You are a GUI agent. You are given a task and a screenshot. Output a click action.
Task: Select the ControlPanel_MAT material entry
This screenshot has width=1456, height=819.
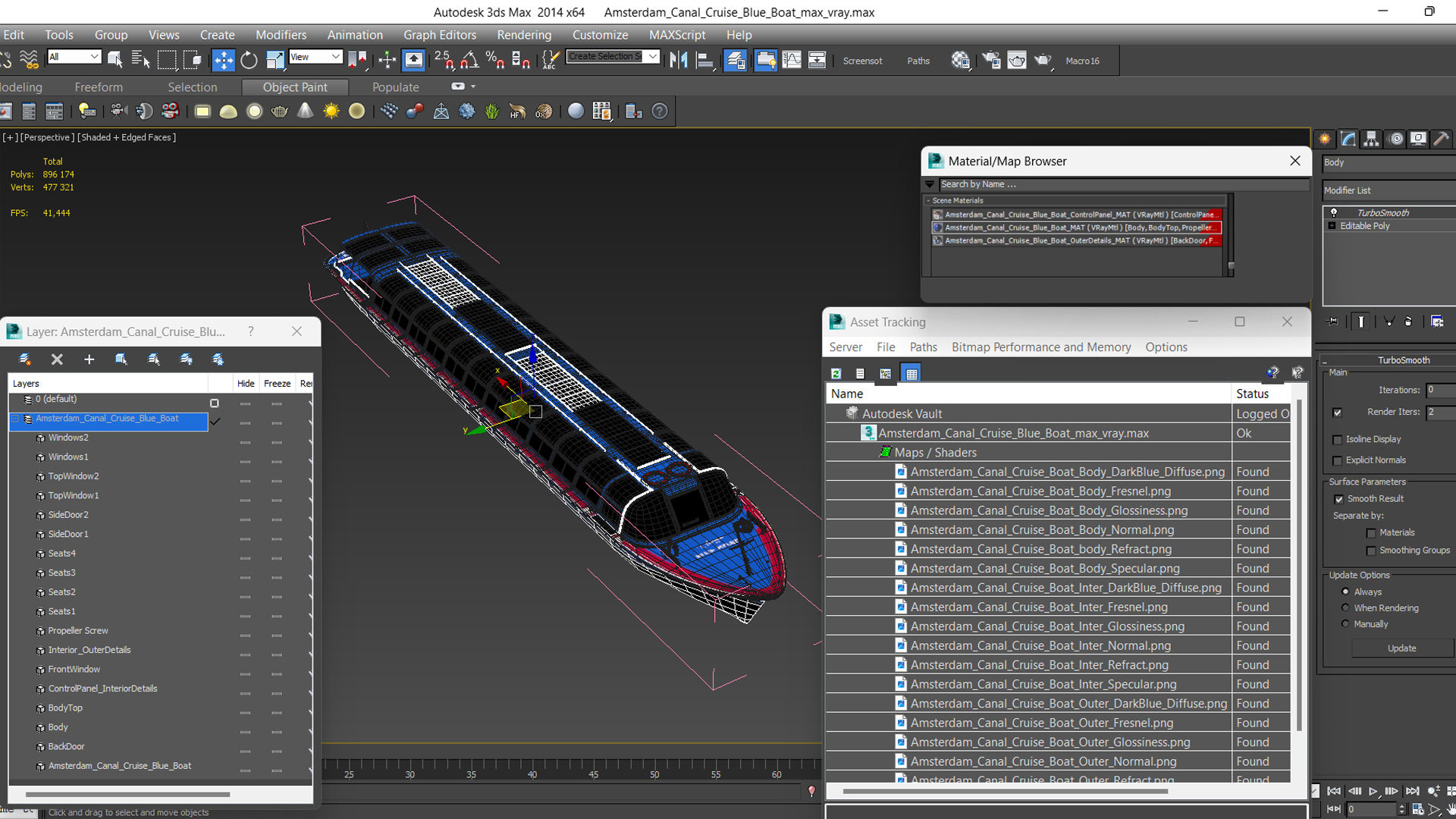pos(1076,215)
